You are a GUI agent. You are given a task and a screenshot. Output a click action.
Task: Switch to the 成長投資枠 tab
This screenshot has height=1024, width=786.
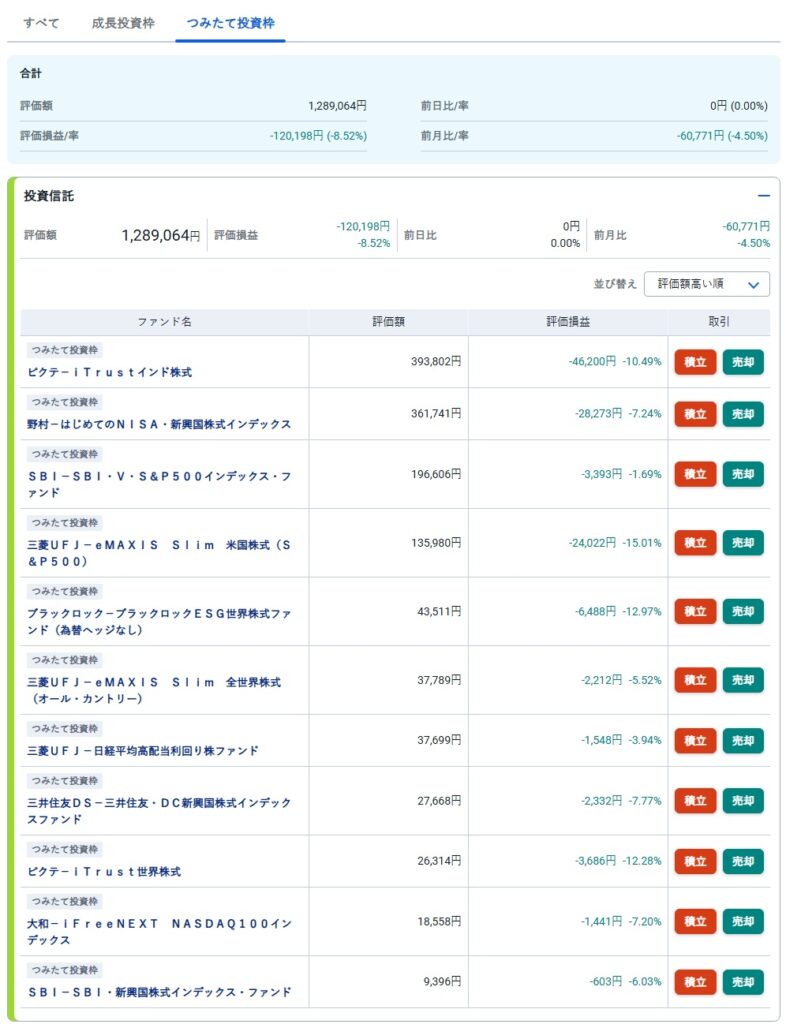coord(123,23)
